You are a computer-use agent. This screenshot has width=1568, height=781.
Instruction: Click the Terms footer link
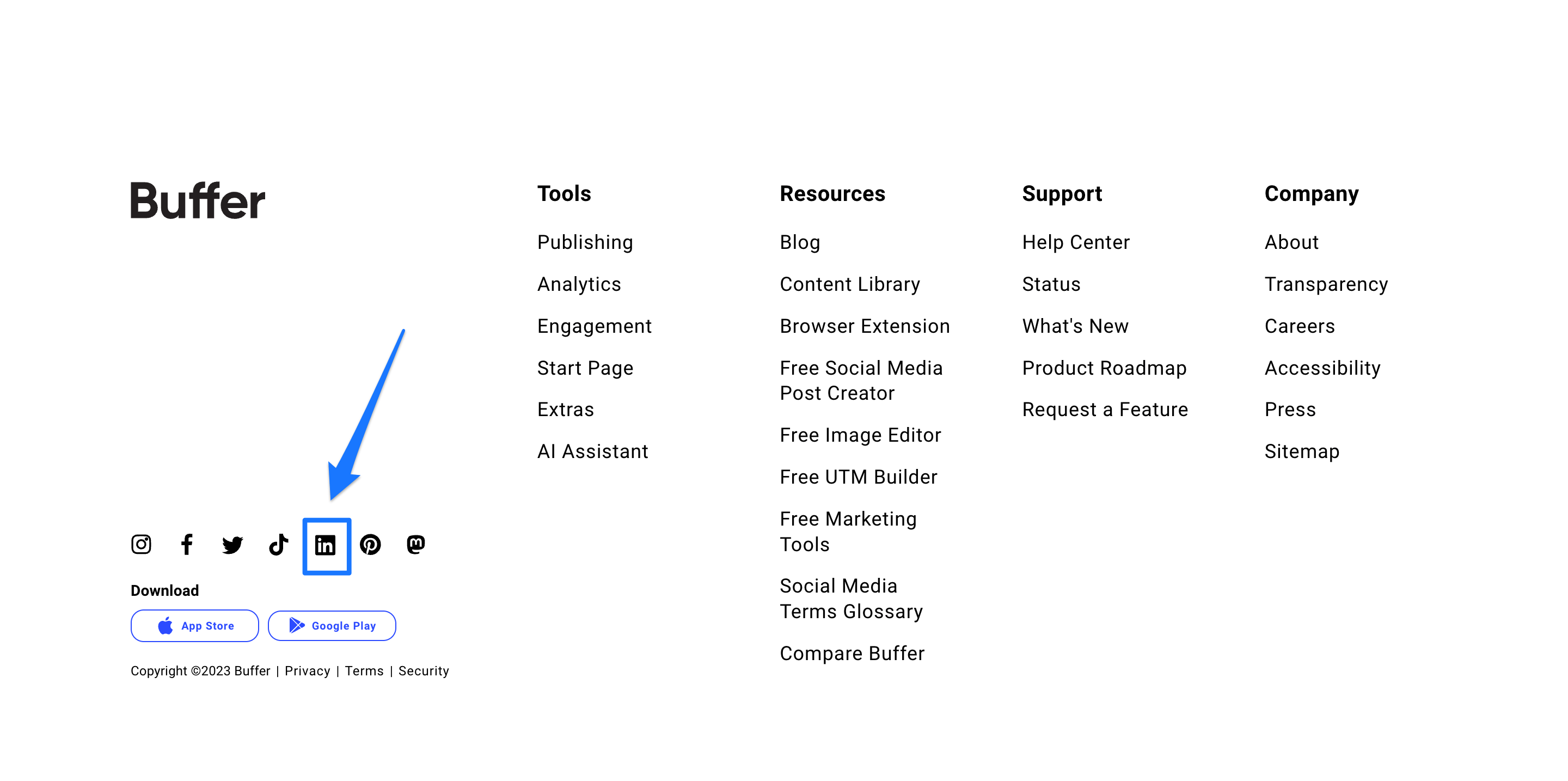(364, 671)
